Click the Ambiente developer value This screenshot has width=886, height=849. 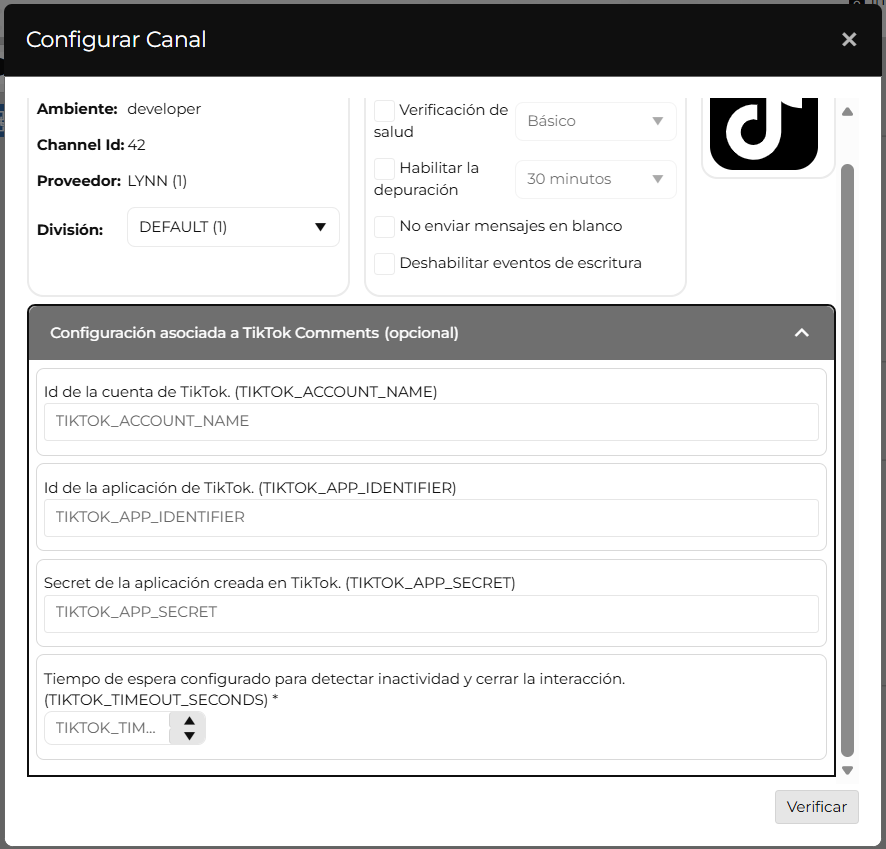[164, 109]
